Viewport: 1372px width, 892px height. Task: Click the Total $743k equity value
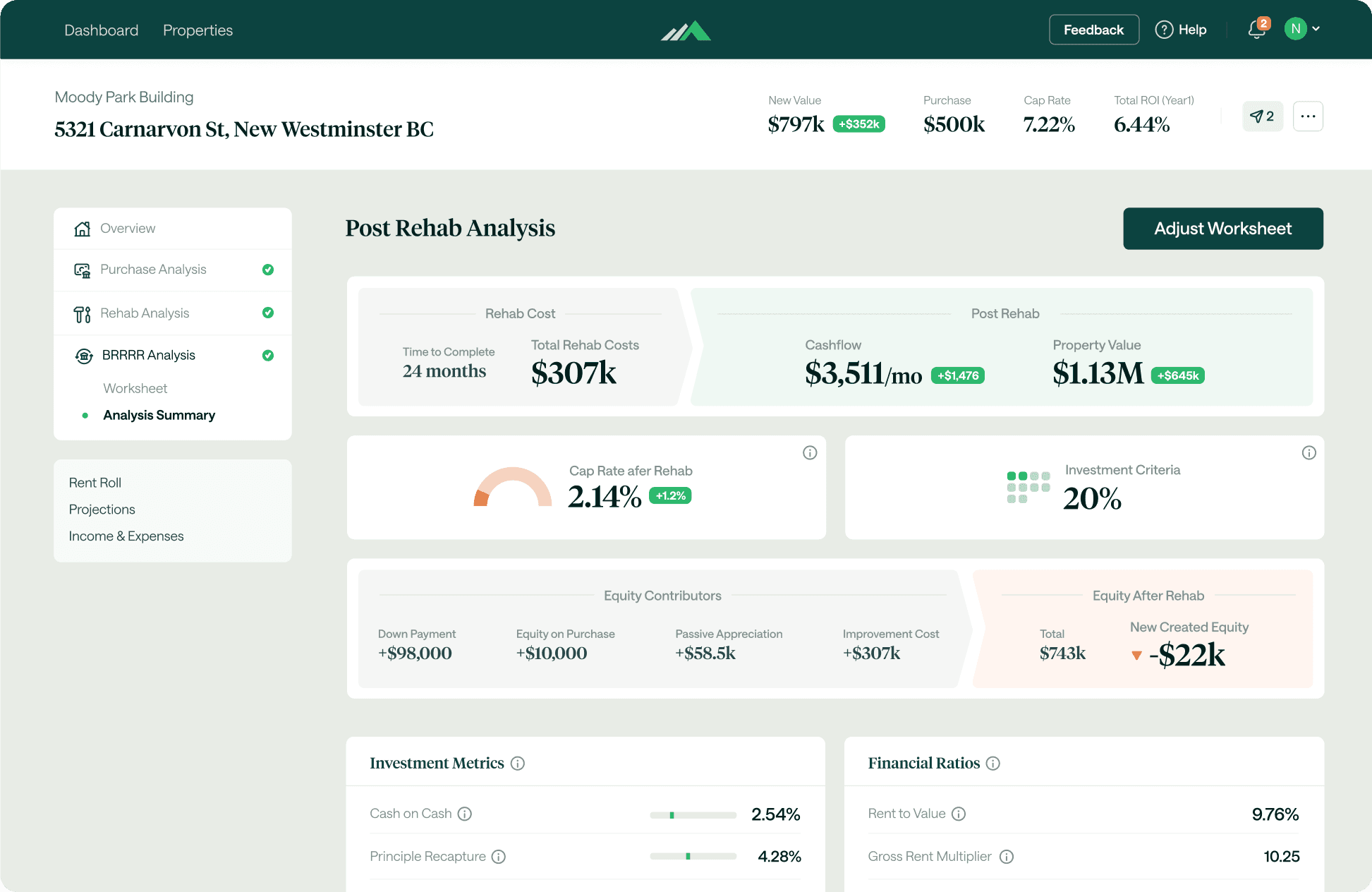[1062, 653]
